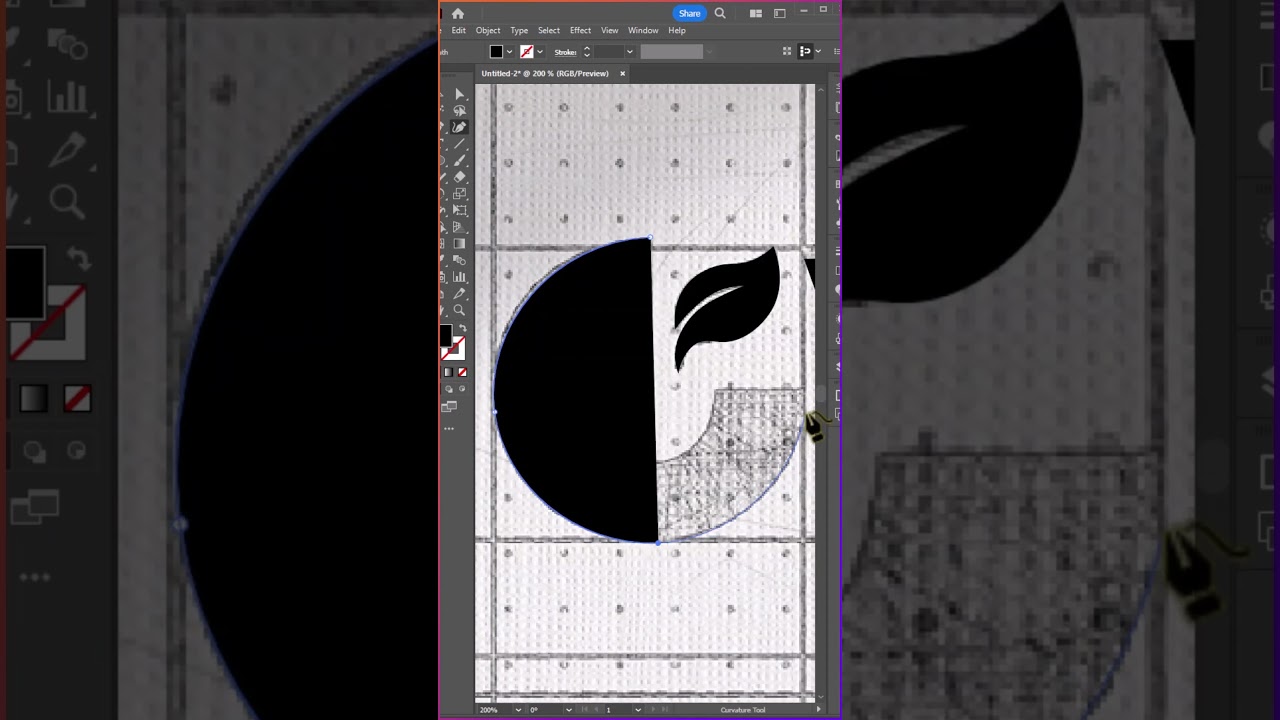The width and height of the screenshot is (1280, 720).
Task: Select the Perspective Grid tool
Action: coord(459,227)
